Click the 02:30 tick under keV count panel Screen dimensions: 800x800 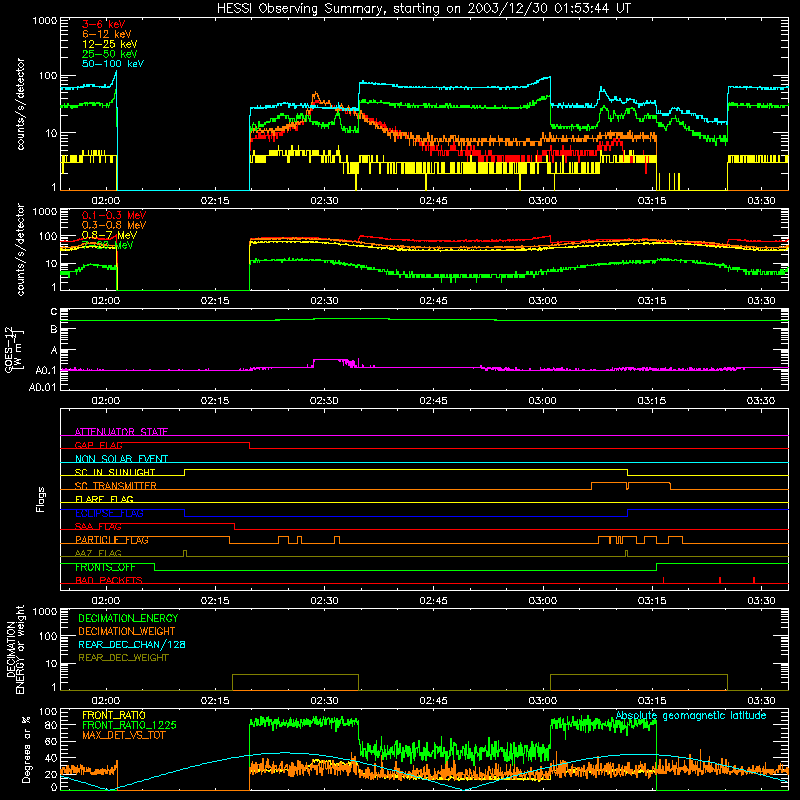[324, 201]
